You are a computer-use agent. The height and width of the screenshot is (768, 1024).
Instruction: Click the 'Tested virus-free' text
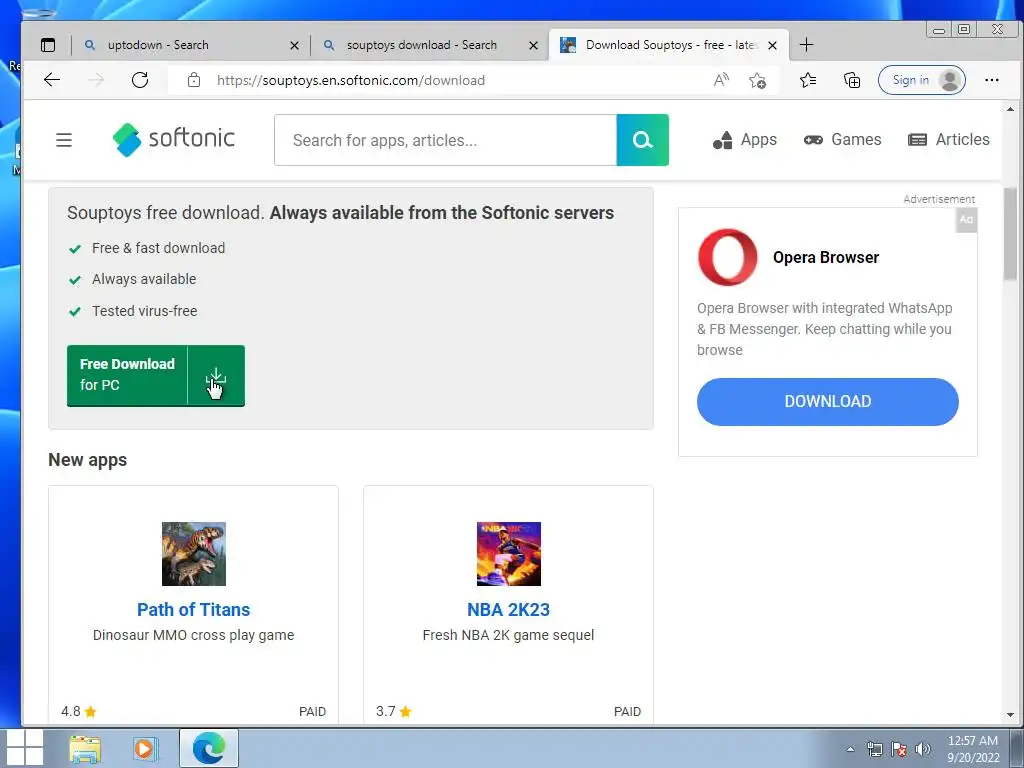click(144, 311)
